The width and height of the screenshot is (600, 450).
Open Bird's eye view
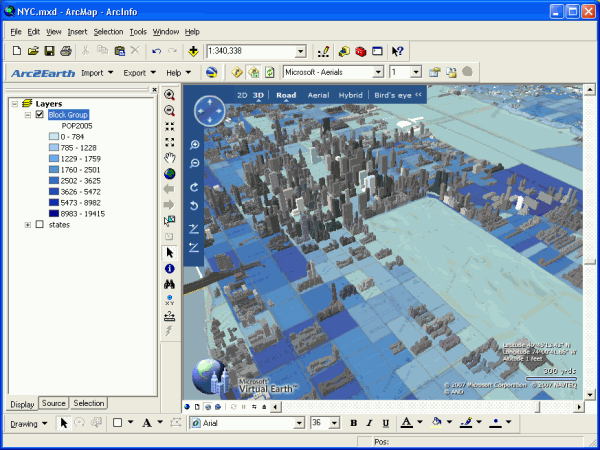(x=393, y=95)
